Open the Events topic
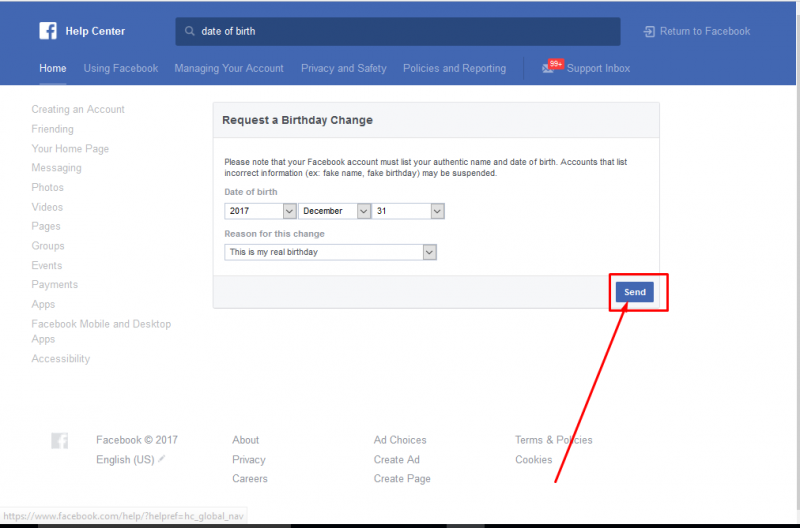Image resolution: width=800 pixels, height=528 pixels. 47,265
